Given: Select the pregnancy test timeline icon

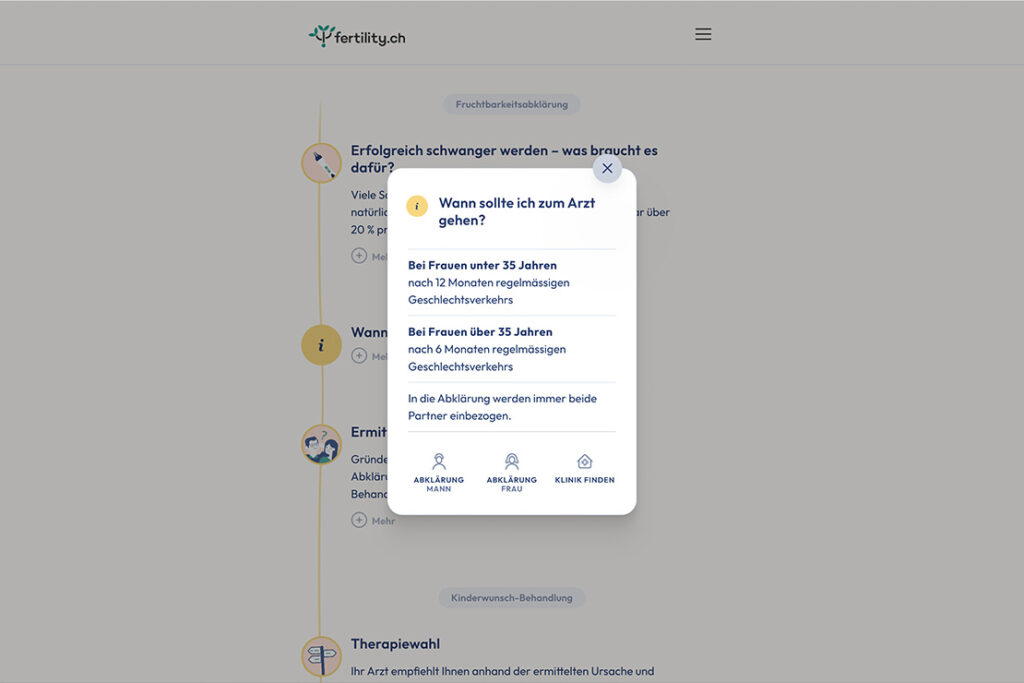Looking at the screenshot, I should tap(321, 163).
